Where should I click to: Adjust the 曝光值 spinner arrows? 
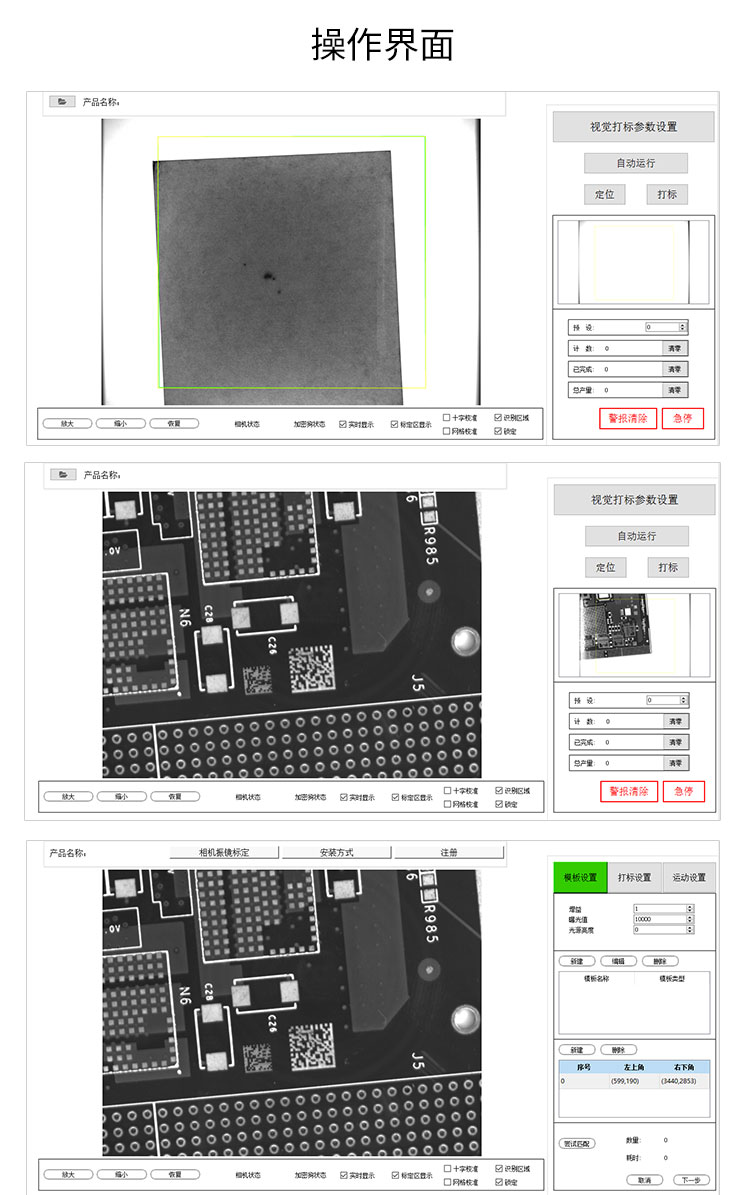689,918
